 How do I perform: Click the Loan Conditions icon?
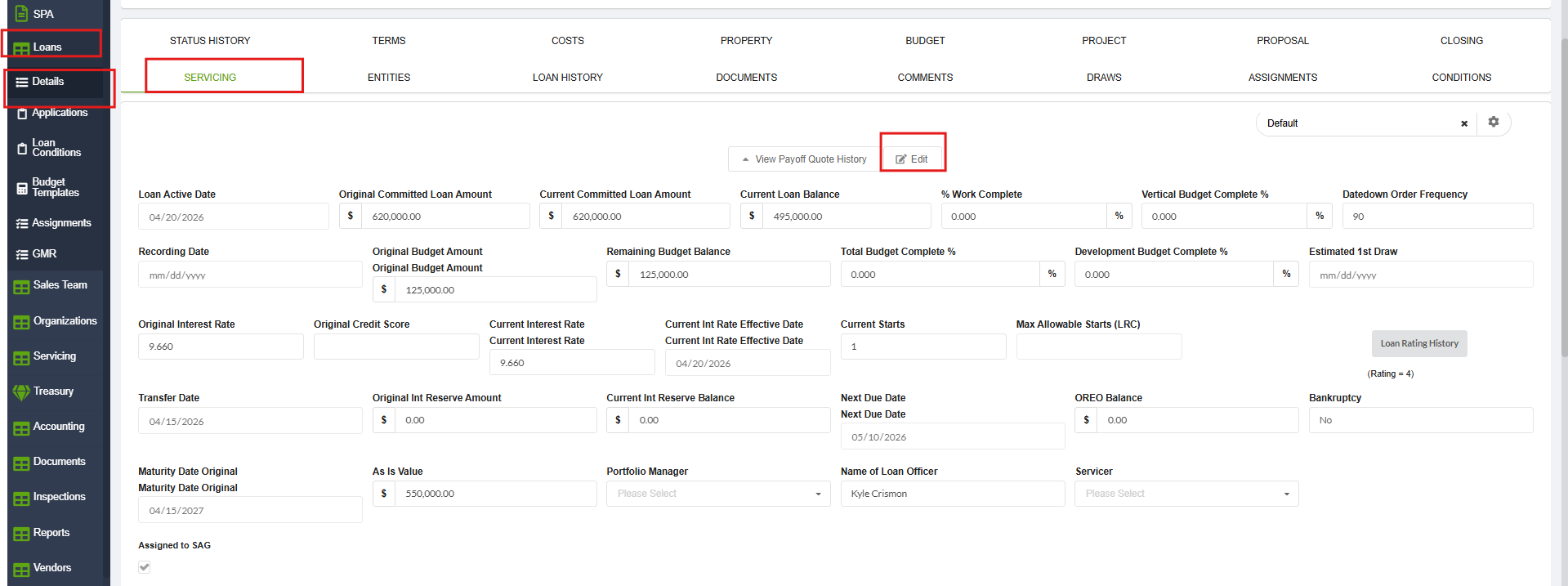22,149
